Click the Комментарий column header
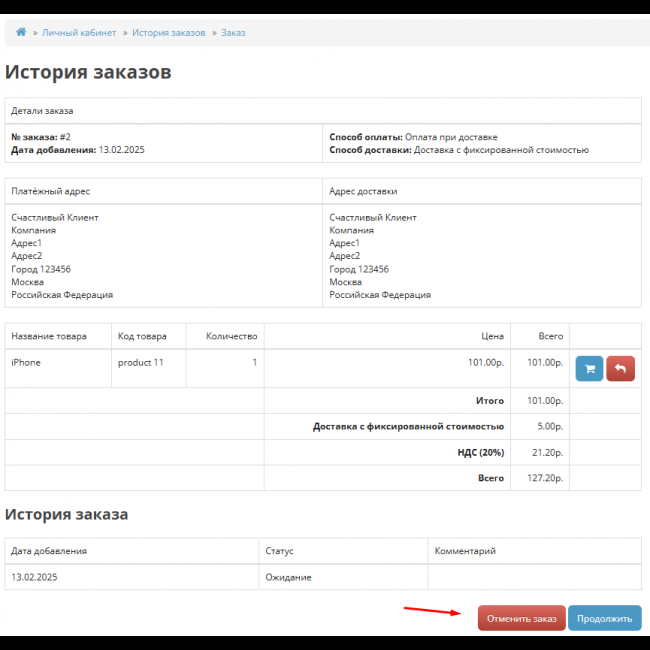650x650 pixels. coord(465,551)
